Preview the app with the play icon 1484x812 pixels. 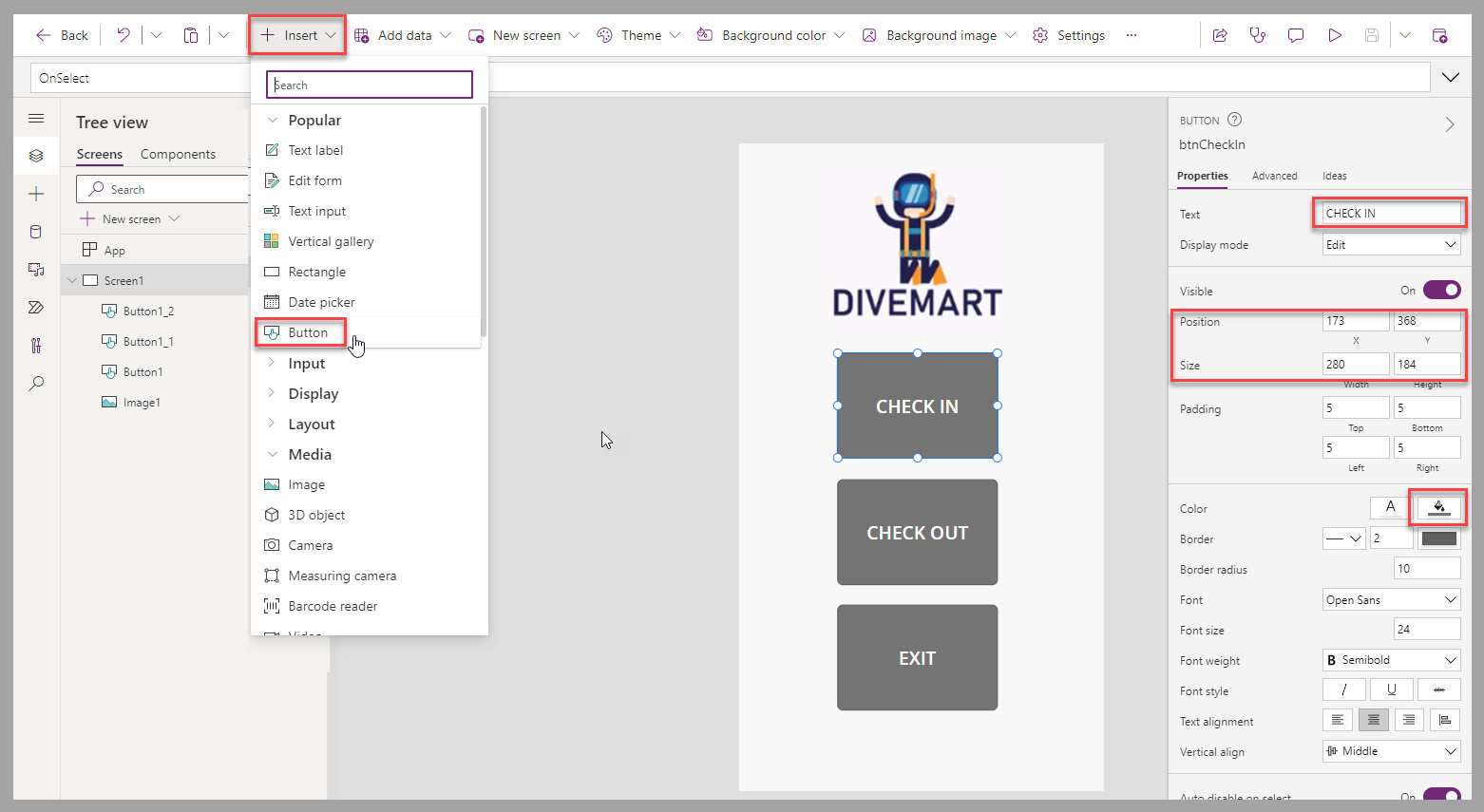[x=1335, y=34]
